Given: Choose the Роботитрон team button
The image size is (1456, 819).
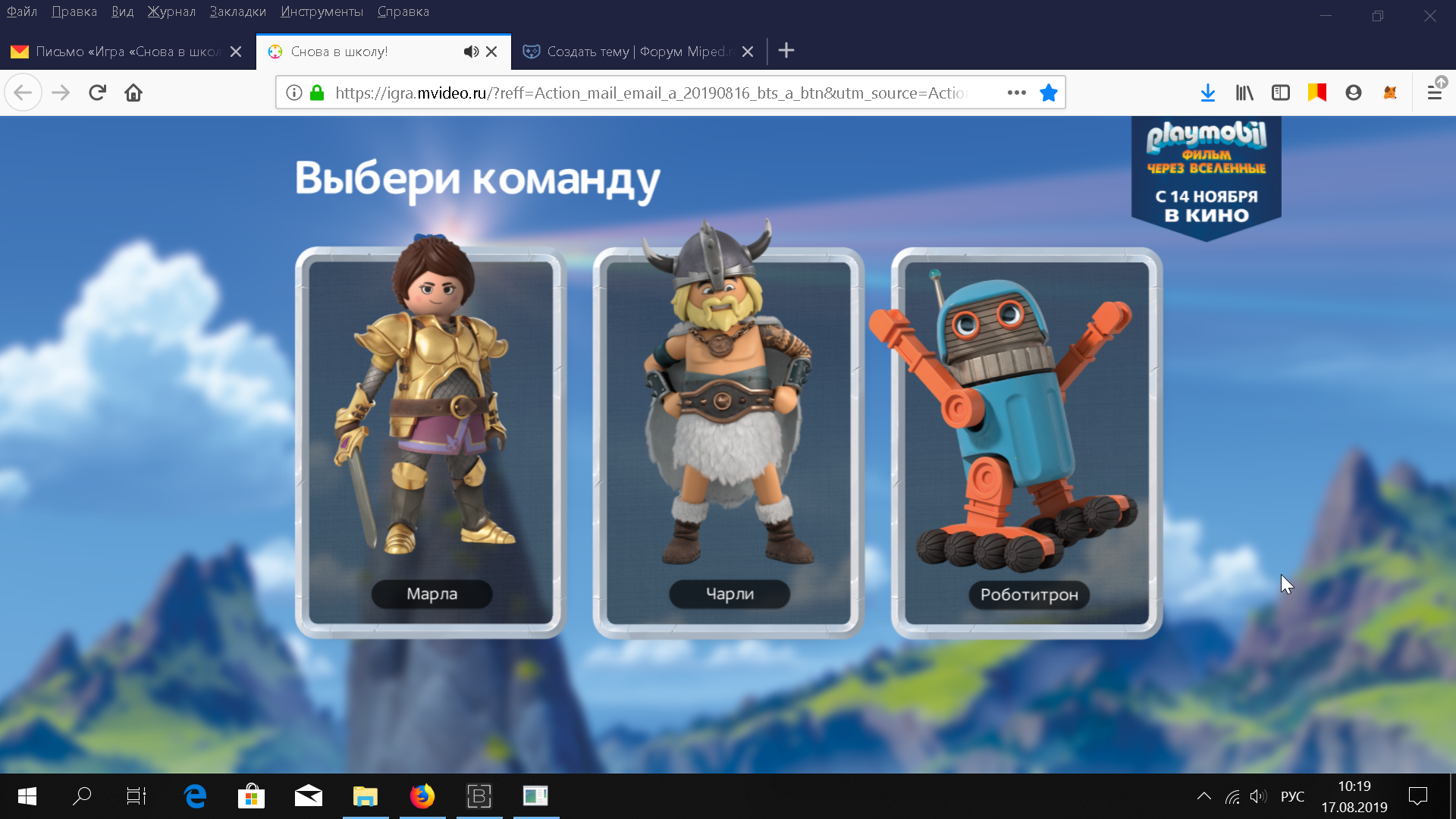Looking at the screenshot, I should 1029,595.
